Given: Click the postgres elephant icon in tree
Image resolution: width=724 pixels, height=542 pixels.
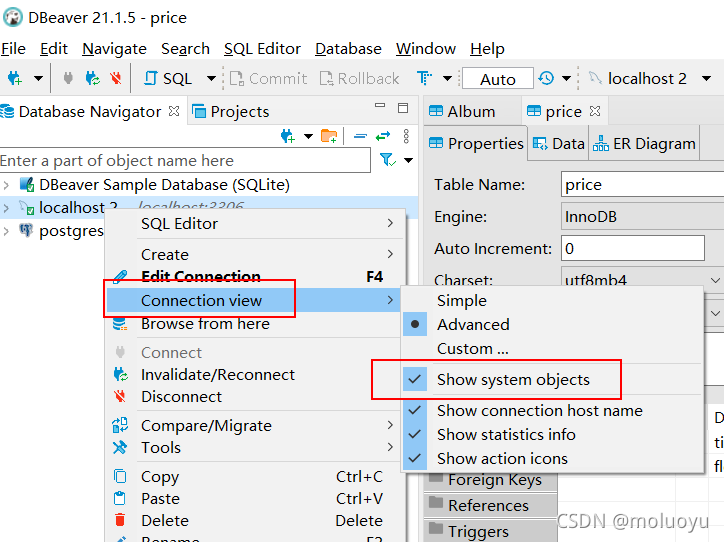Looking at the screenshot, I should tap(26, 230).
